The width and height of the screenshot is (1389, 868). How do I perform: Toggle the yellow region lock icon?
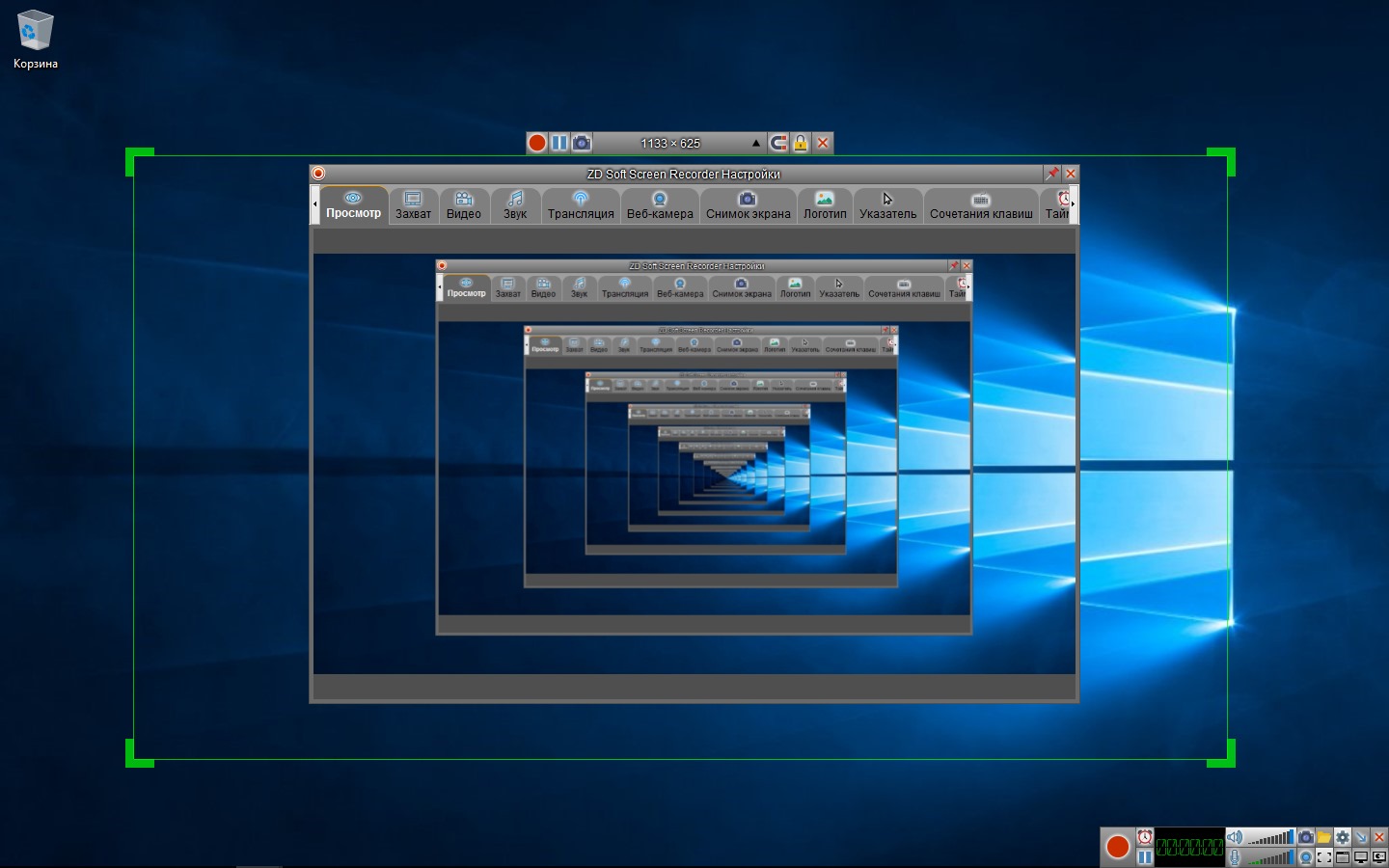point(801,143)
